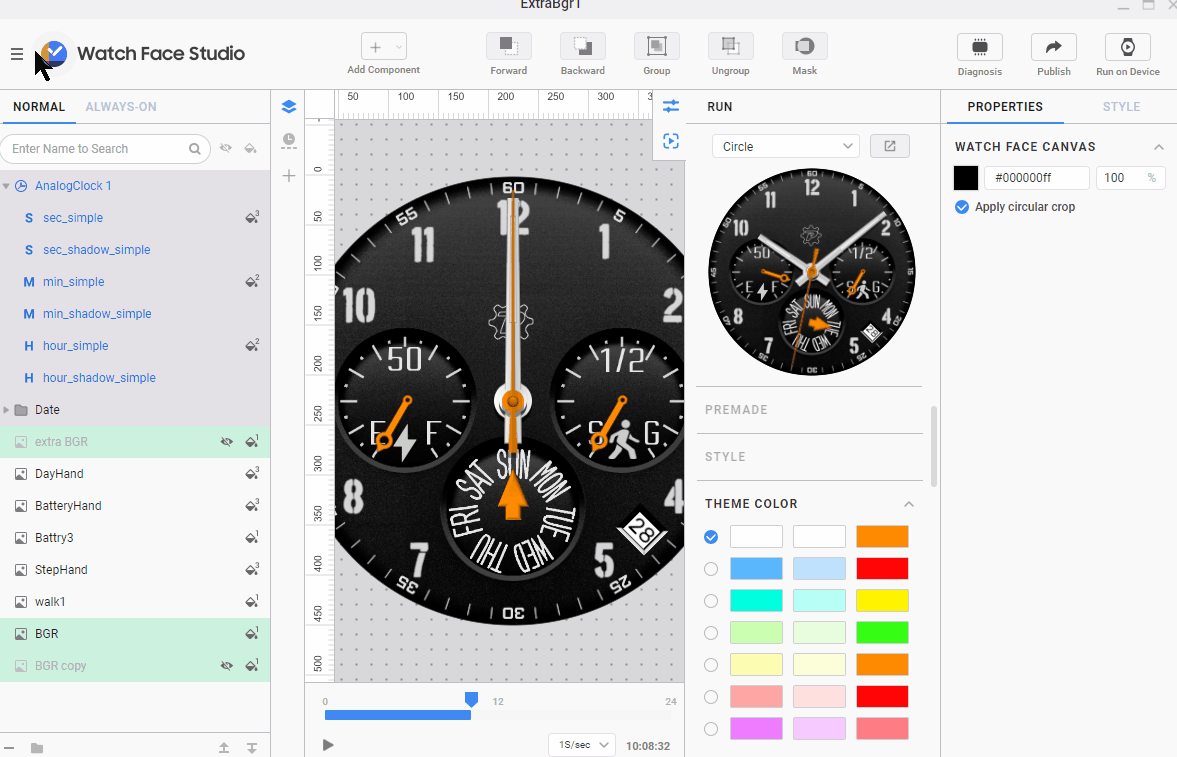1177x757 pixels.
Task: Click the Forward arrange icon
Action: point(508,47)
